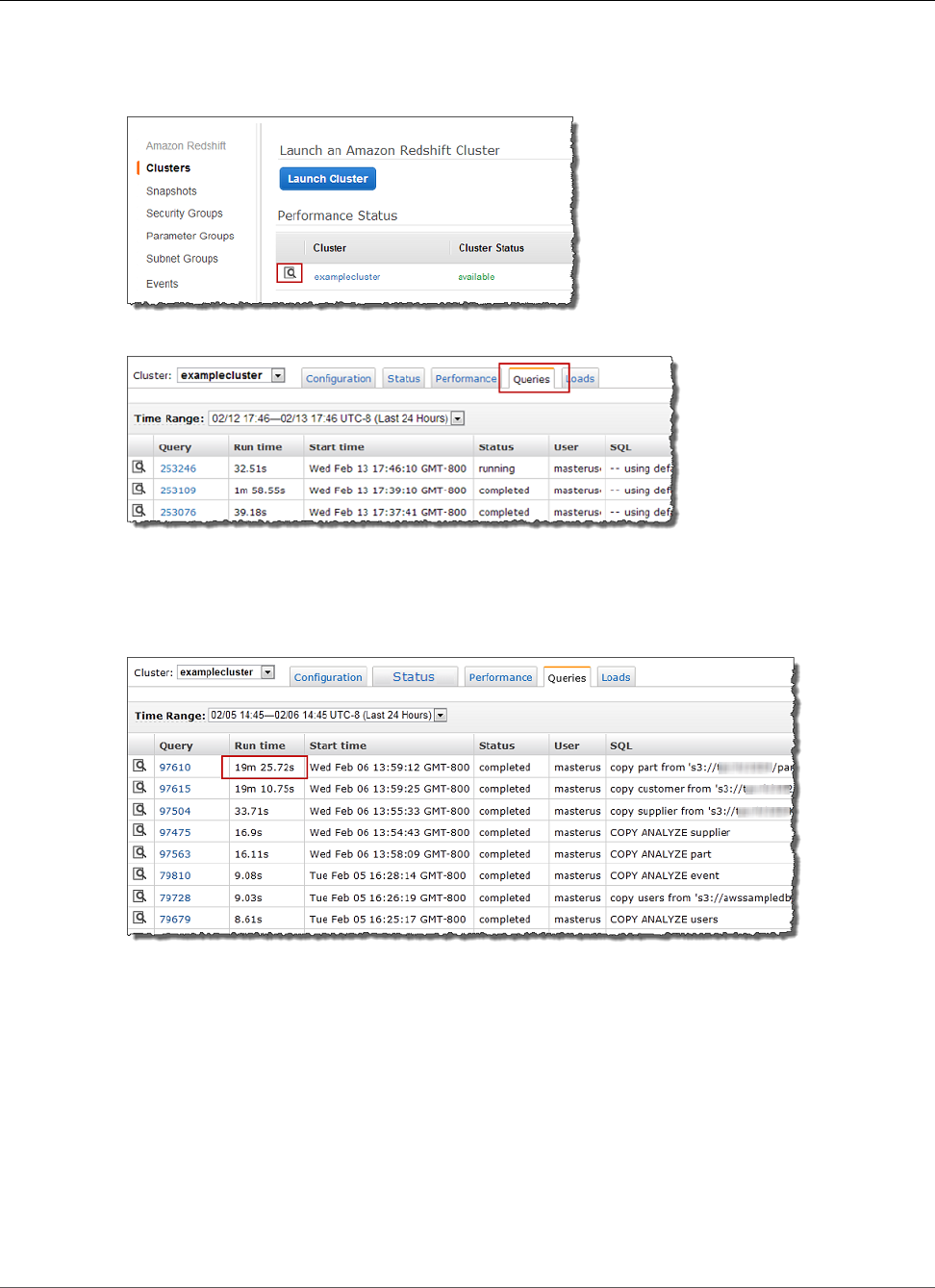Click the 'running' status for query 253246
935x1288 pixels.
pos(496,468)
